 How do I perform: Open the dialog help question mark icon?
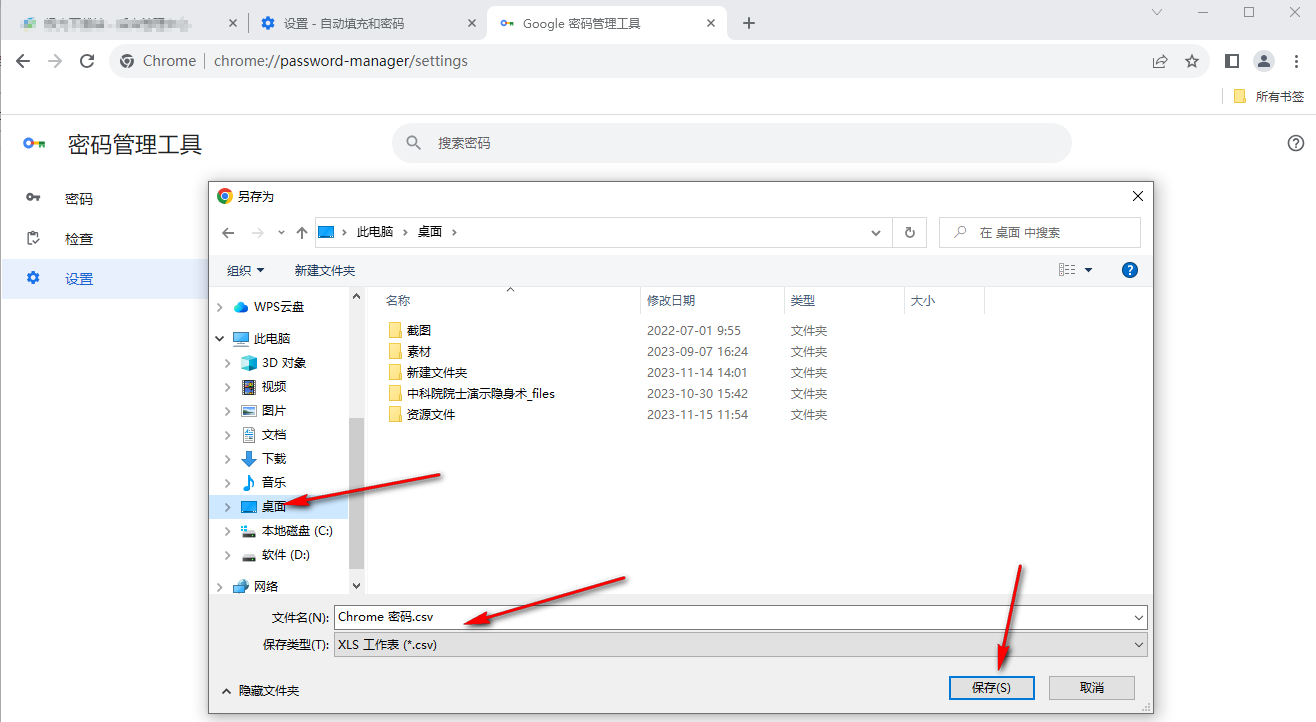coord(1130,270)
